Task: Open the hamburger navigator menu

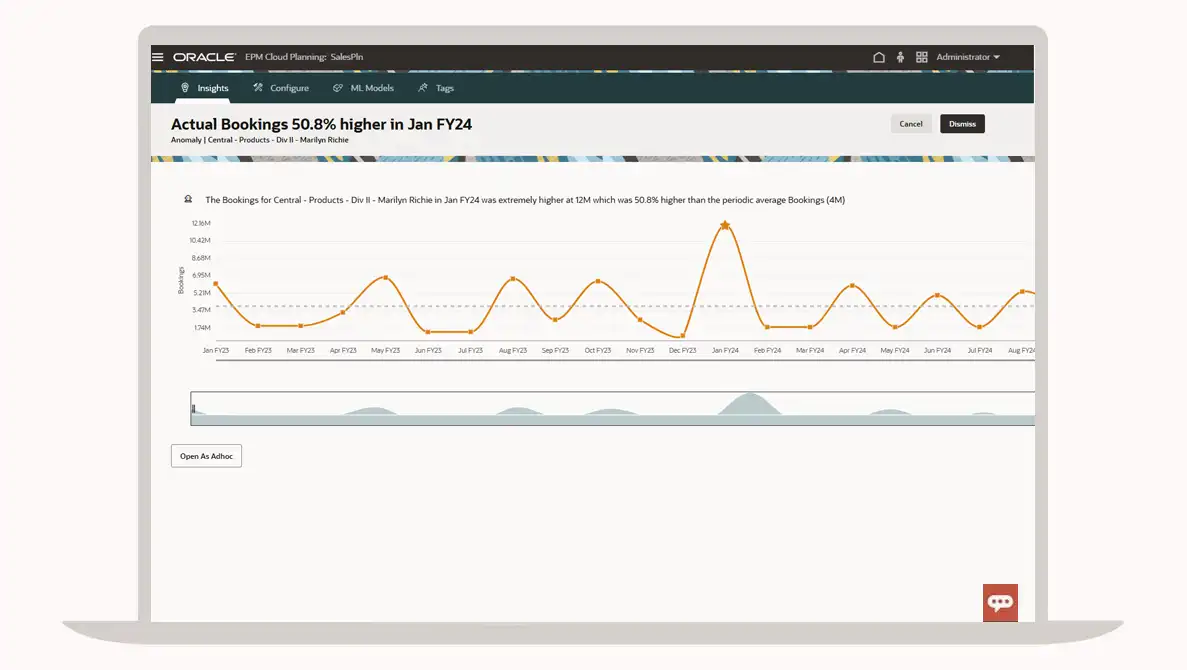Action: tap(157, 57)
